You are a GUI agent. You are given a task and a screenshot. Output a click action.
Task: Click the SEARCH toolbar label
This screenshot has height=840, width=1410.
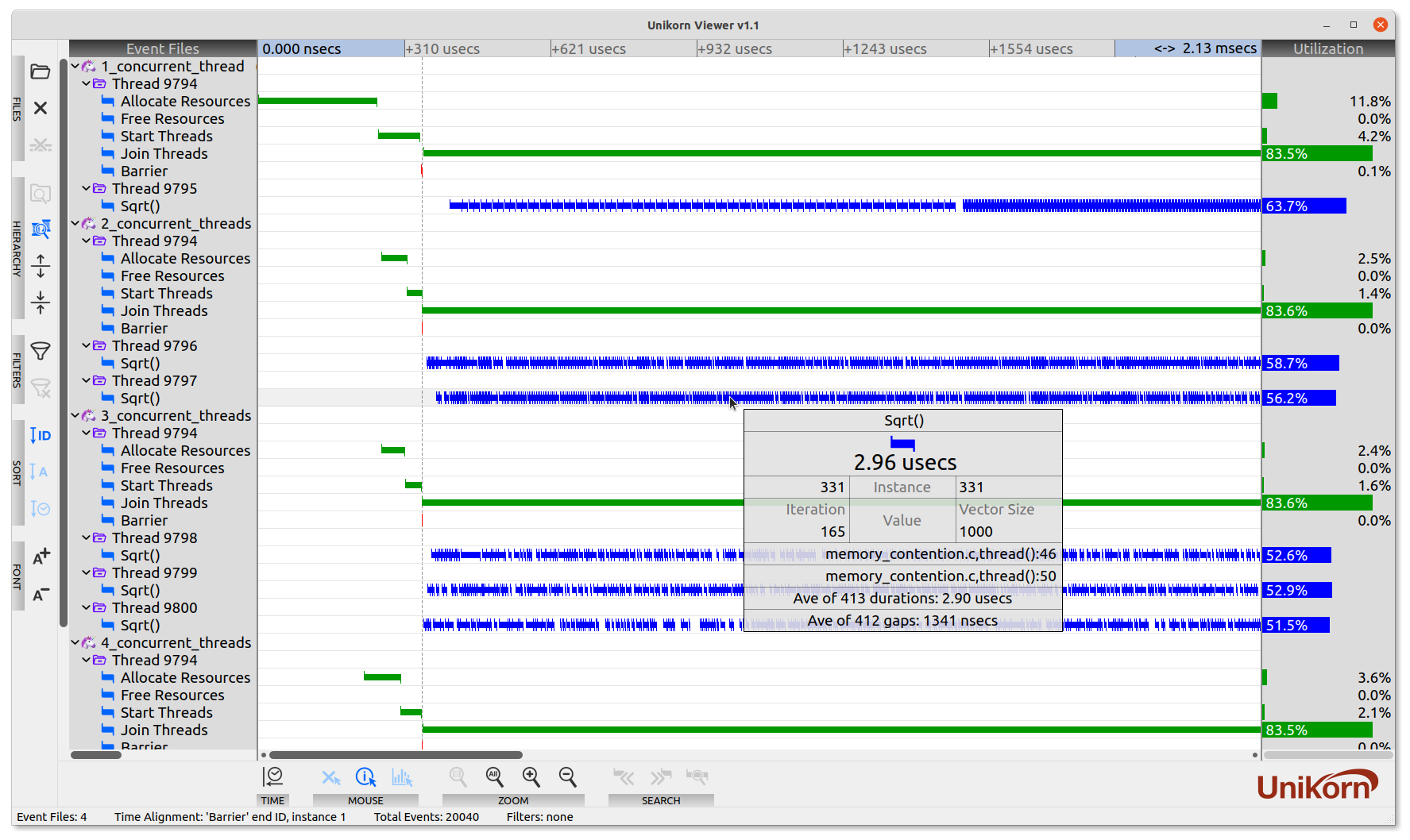point(661,800)
